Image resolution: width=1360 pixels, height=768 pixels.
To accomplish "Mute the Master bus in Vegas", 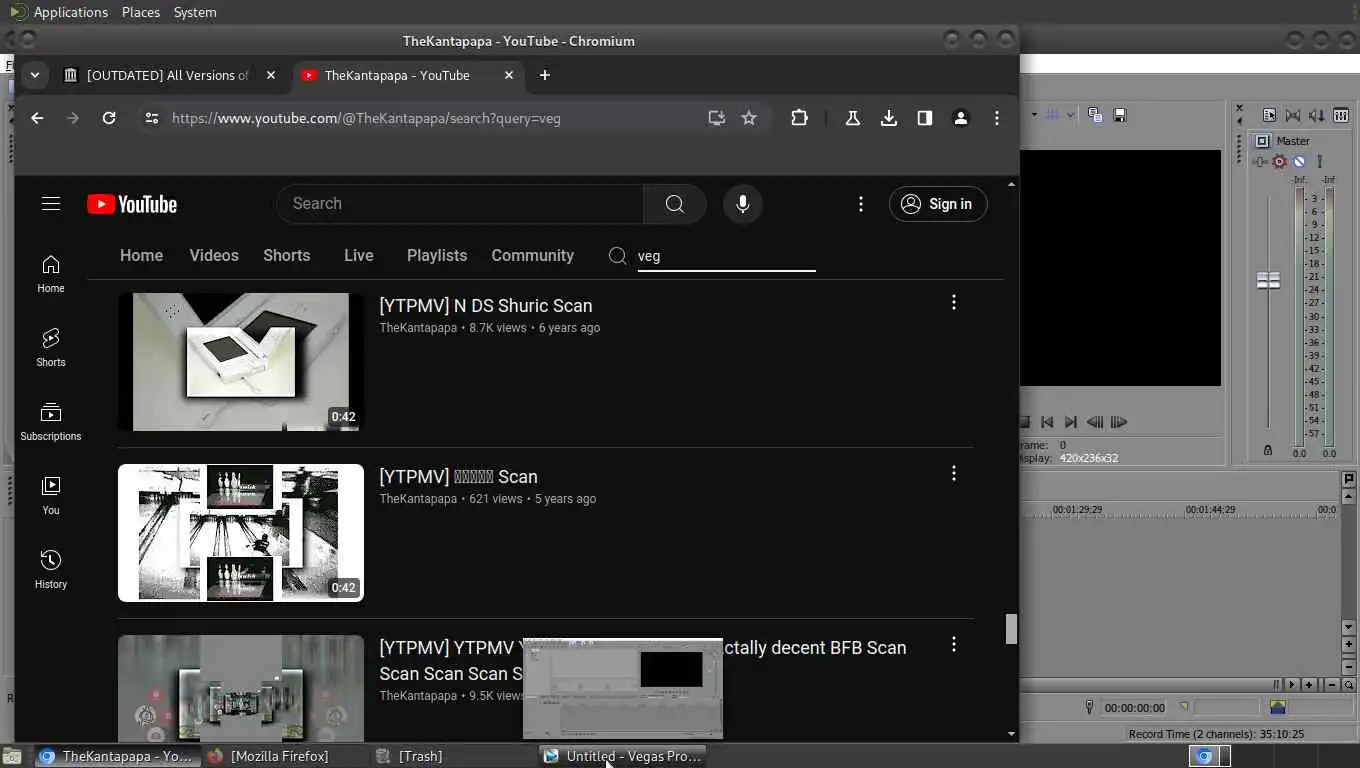I will tap(1299, 161).
